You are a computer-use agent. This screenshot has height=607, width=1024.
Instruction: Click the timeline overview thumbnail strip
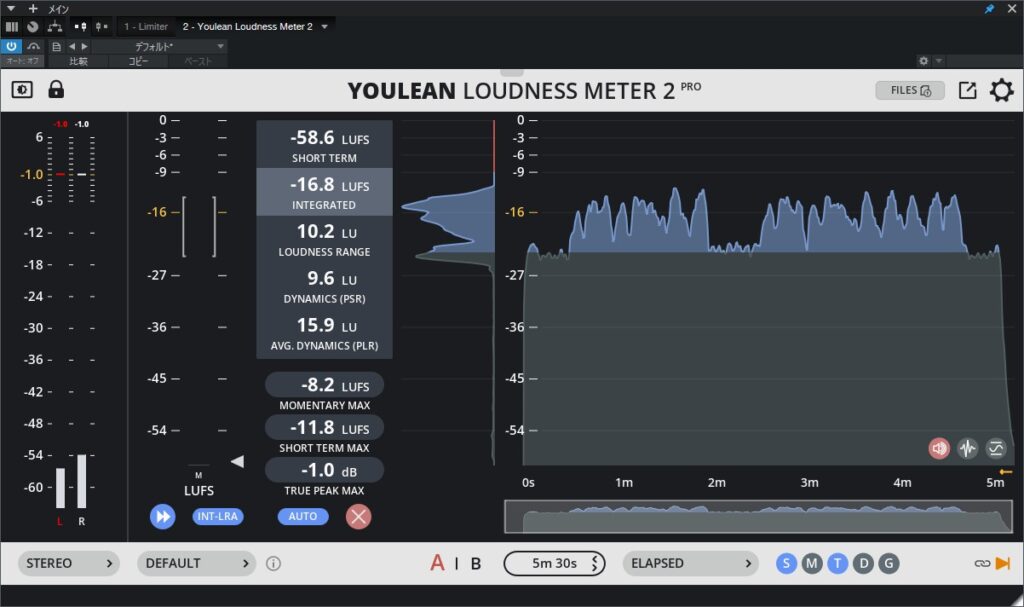point(758,517)
